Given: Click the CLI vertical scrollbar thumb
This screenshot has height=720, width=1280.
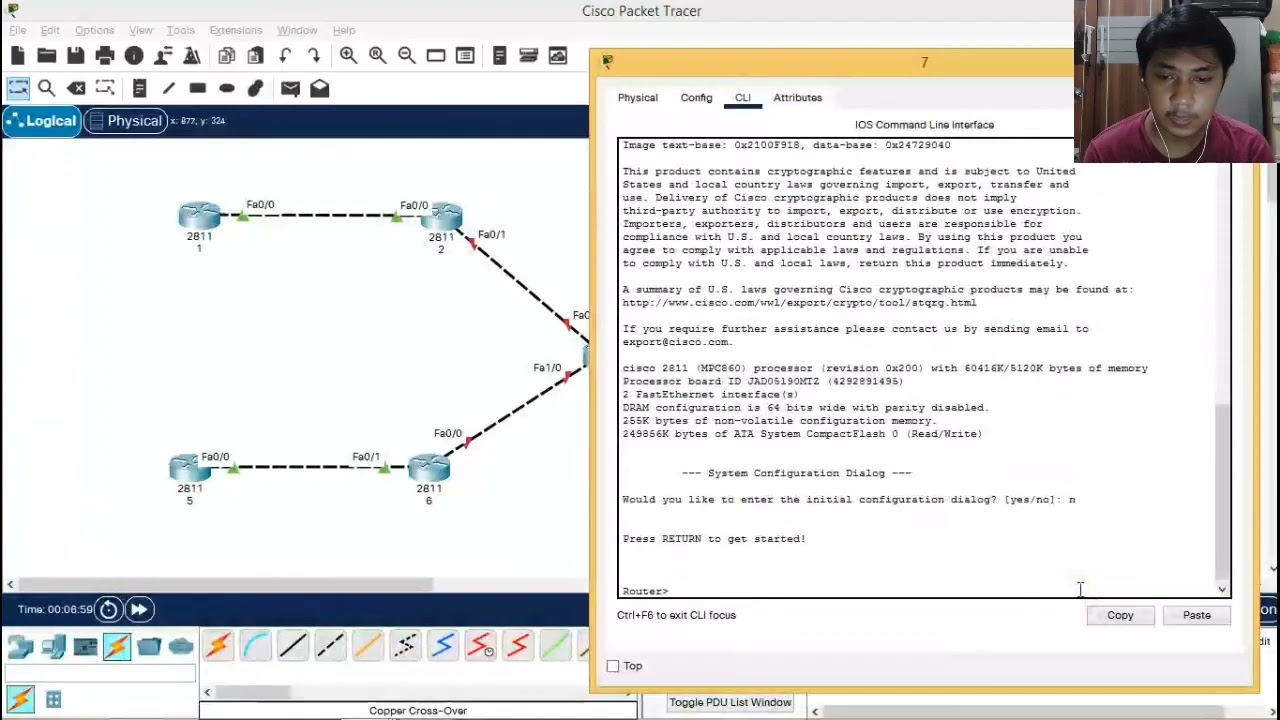Looking at the screenshot, I should pyautogui.click(x=1222, y=490).
